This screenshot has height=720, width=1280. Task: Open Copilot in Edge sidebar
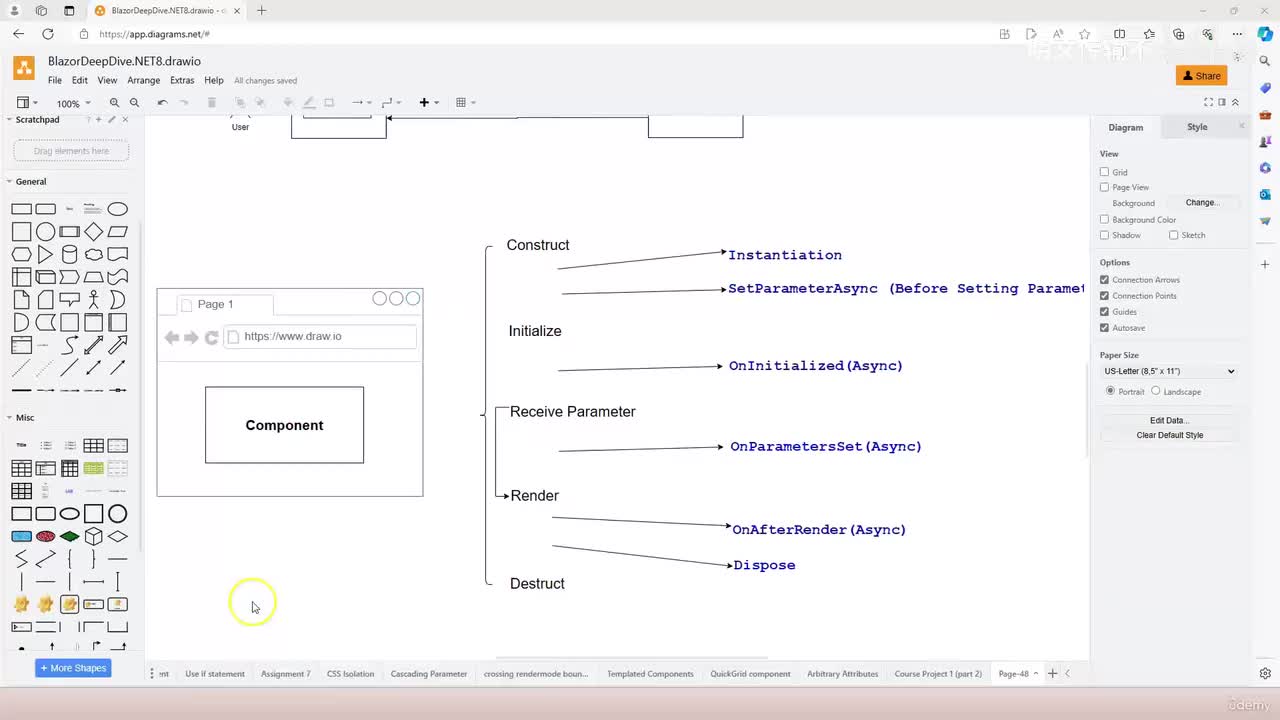point(1265,34)
